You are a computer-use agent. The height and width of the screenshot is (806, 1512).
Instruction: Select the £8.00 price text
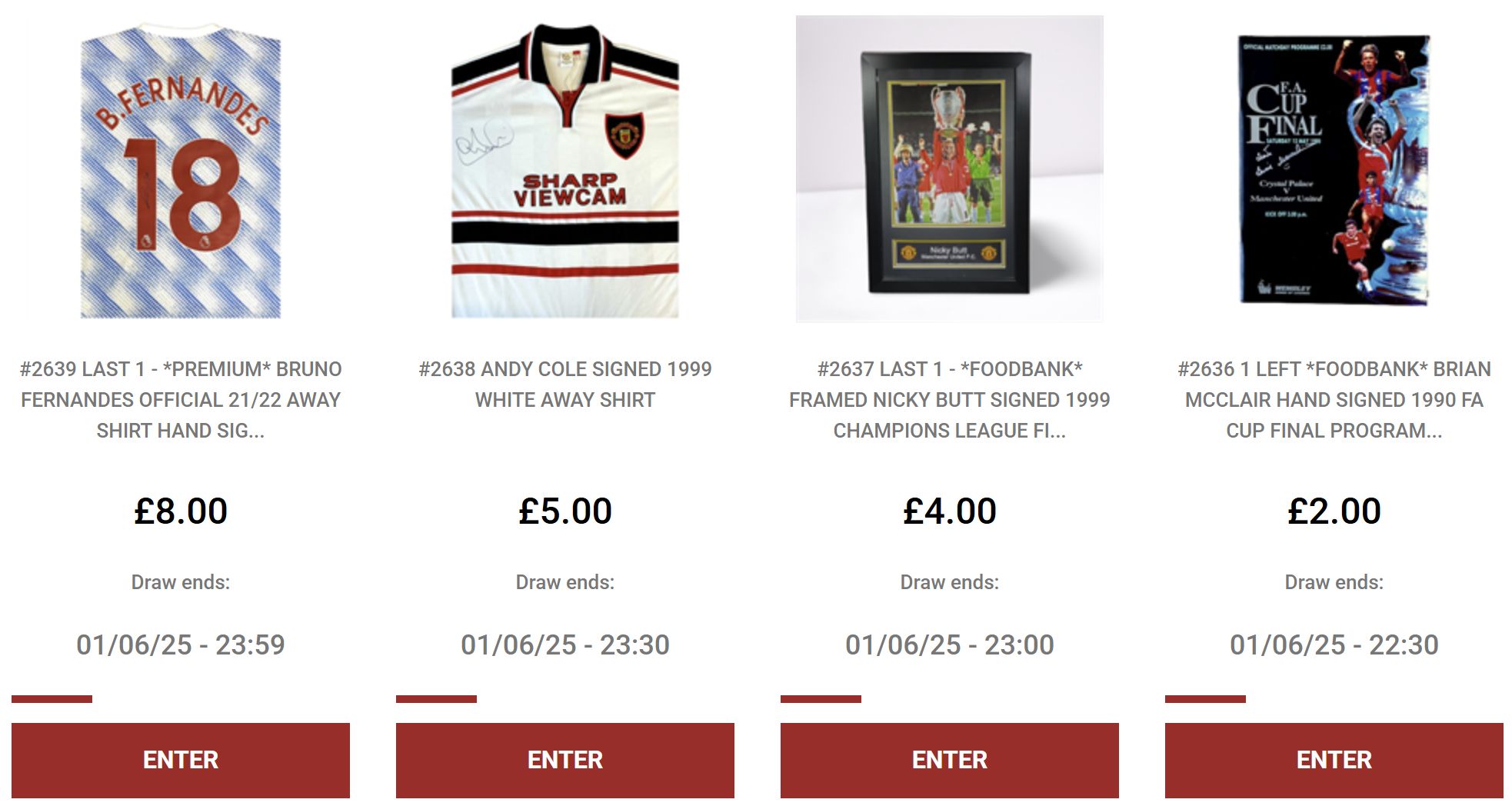tap(181, 511)
